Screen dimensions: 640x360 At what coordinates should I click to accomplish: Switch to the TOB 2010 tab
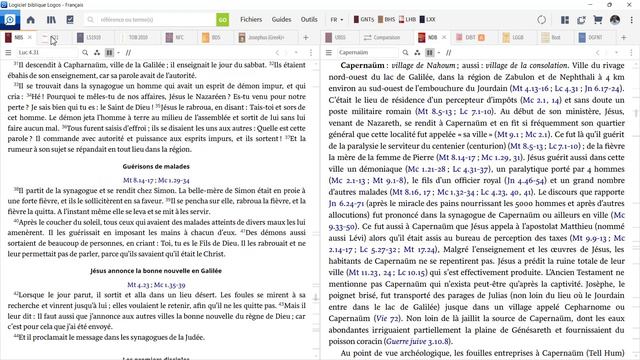click(x=138, y=37)
